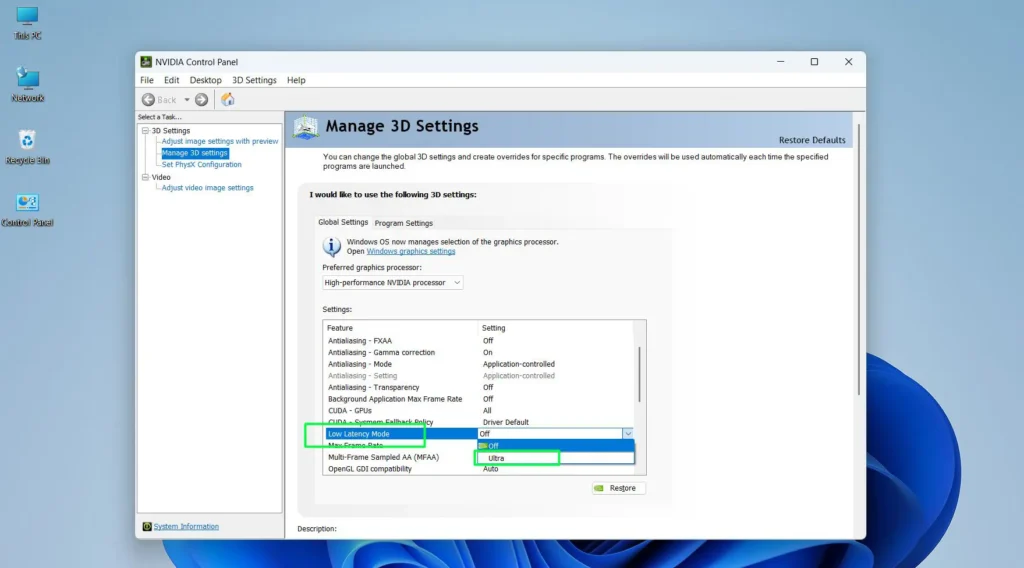This screenshot has width=1024, height=568.
Task: Click the Forward arrow icon in toolbar
Action: pyautogui.click(x=201, y=100)
